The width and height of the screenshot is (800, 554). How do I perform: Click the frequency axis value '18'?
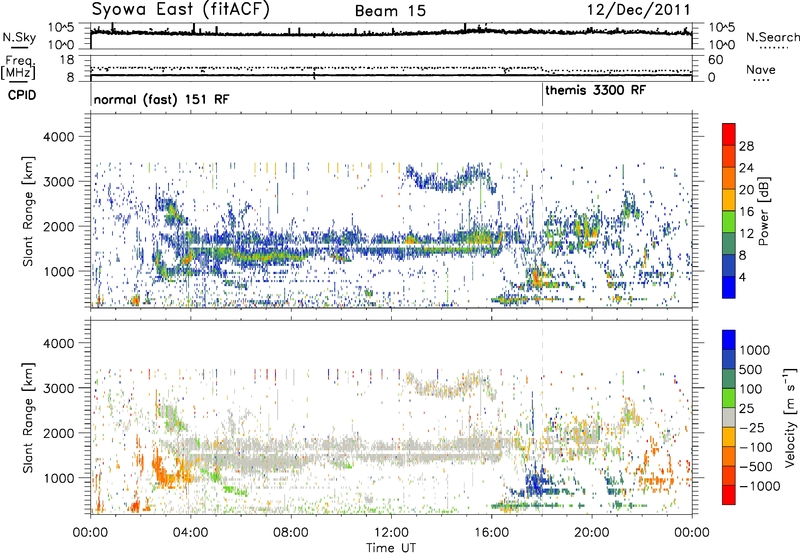pyautogui.click(x=67, y=60)
